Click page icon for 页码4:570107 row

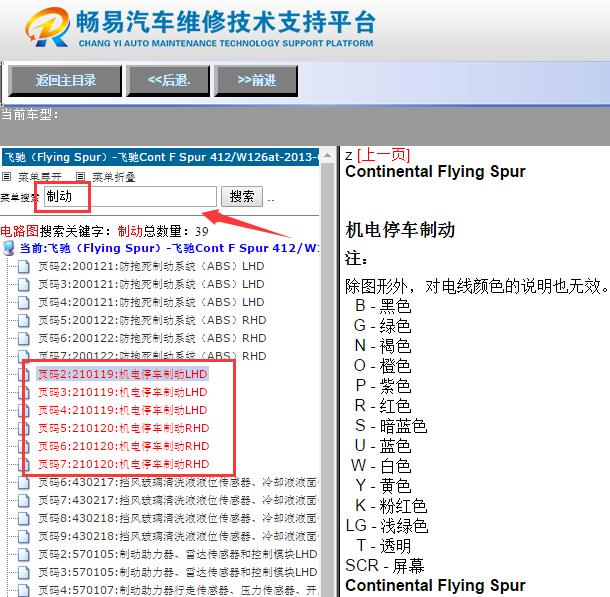24,590
